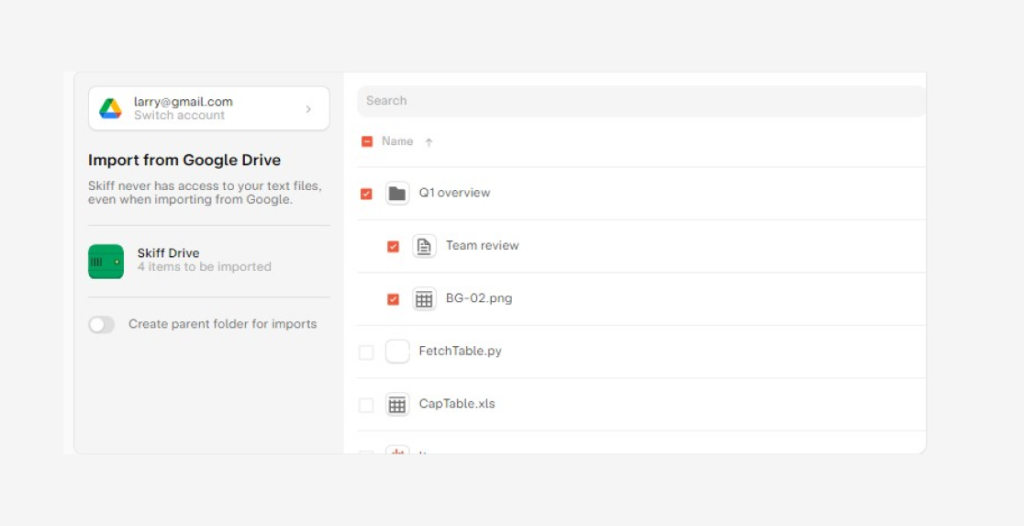Viewport: 1024px width, 526px height.
Task: Open the account switcher chevron
Action: point(308,109)
